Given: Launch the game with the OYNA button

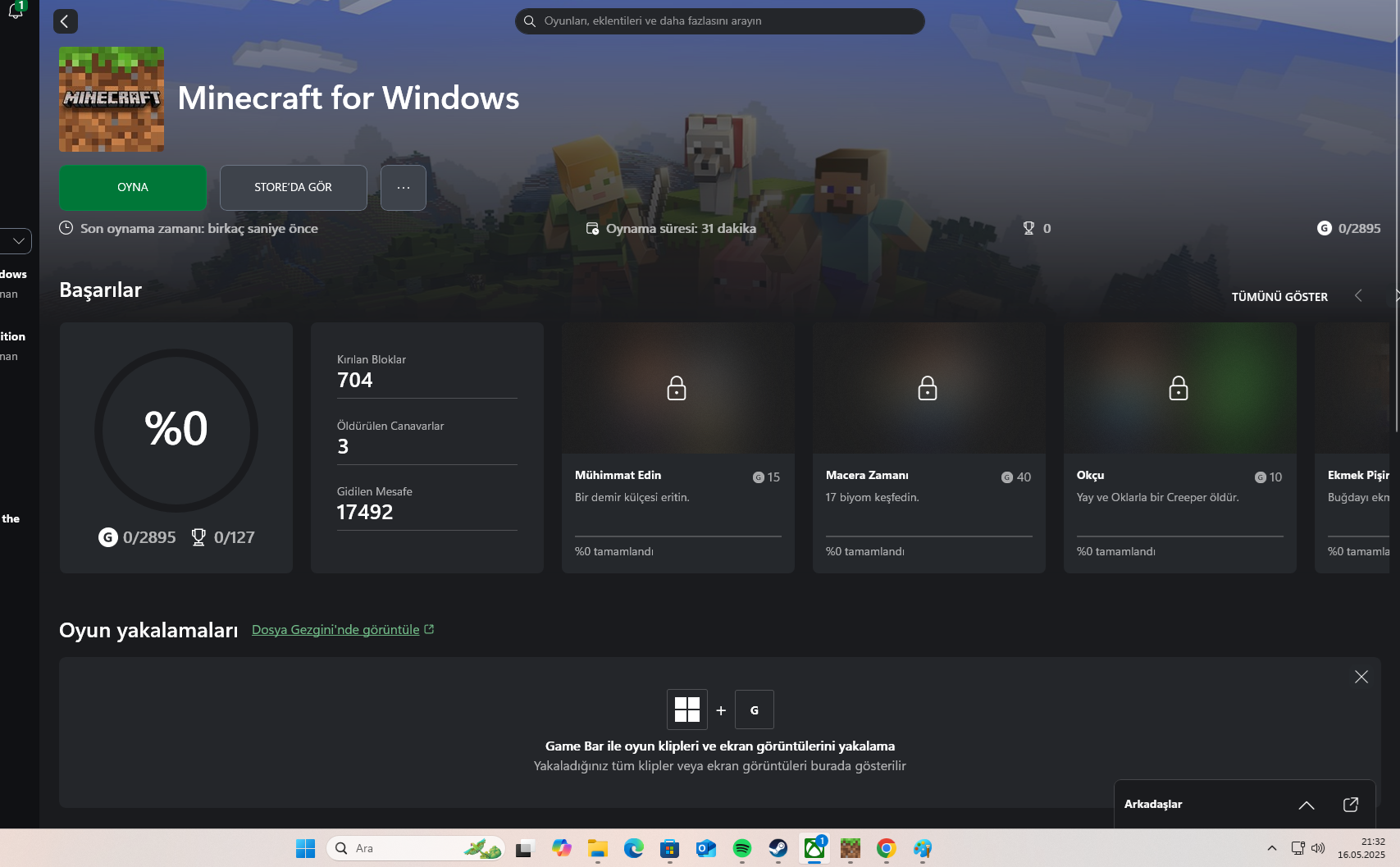Looking at the screenshot, I should pyautogui.click(x=133, y=188).
